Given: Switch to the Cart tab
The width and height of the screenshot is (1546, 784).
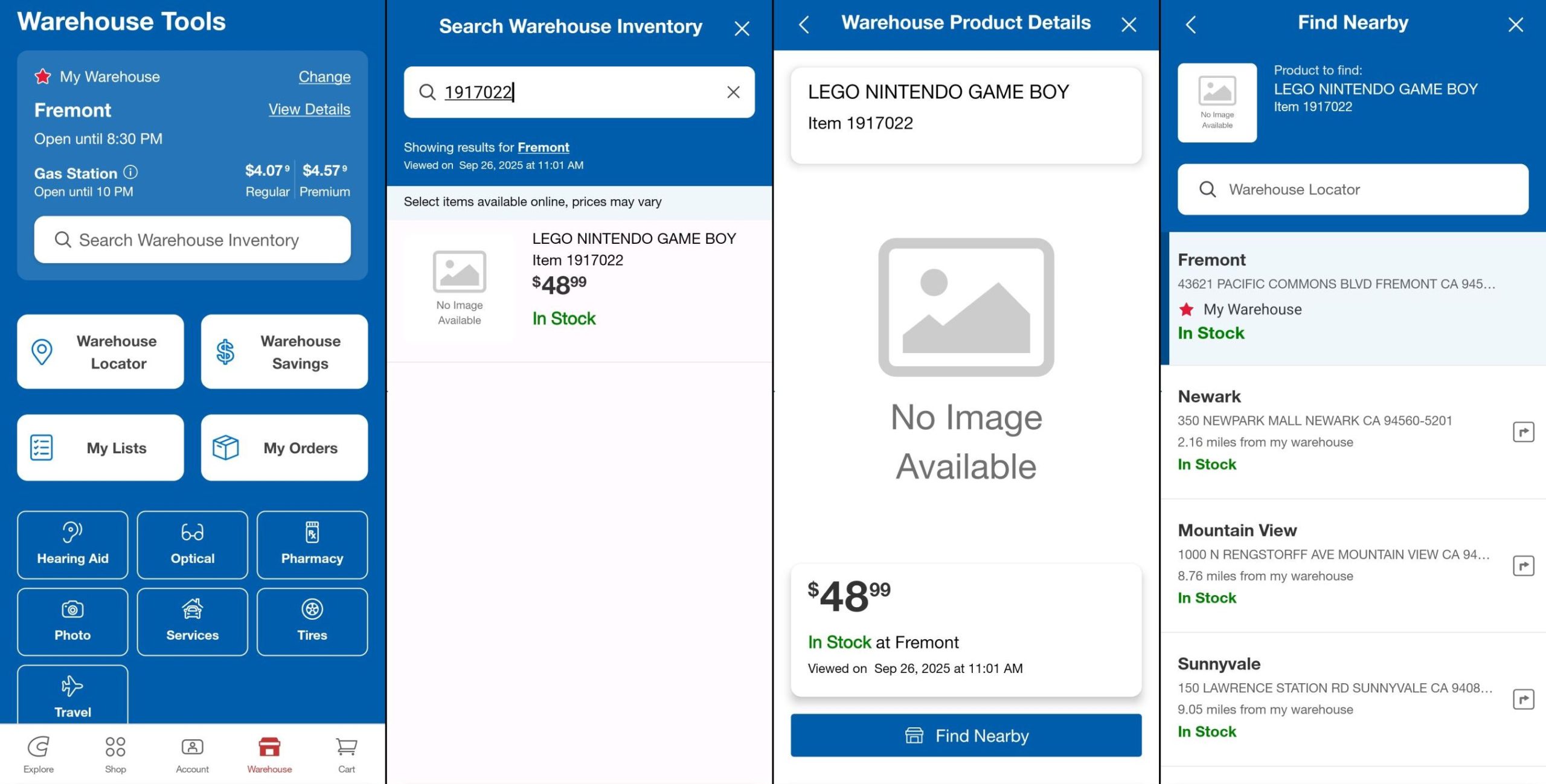Looking at the screenshot, I should [346, 753].
